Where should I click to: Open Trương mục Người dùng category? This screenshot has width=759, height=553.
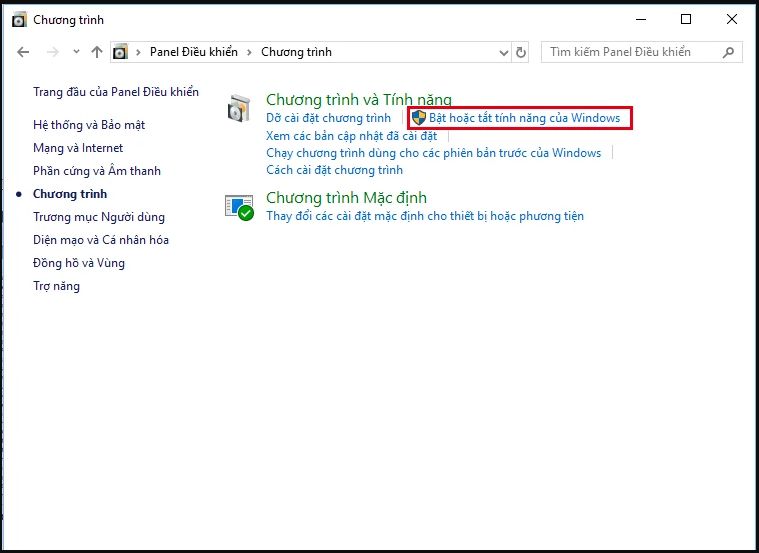tap(99, 217)
